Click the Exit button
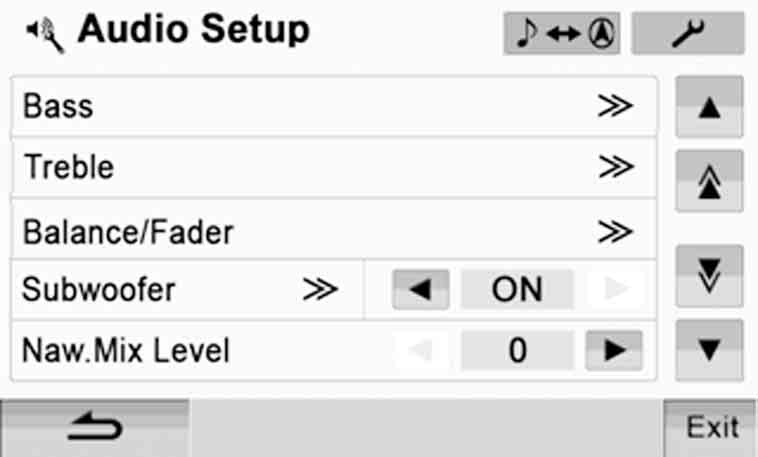This screenshot has height=457, width=758. 712,428
